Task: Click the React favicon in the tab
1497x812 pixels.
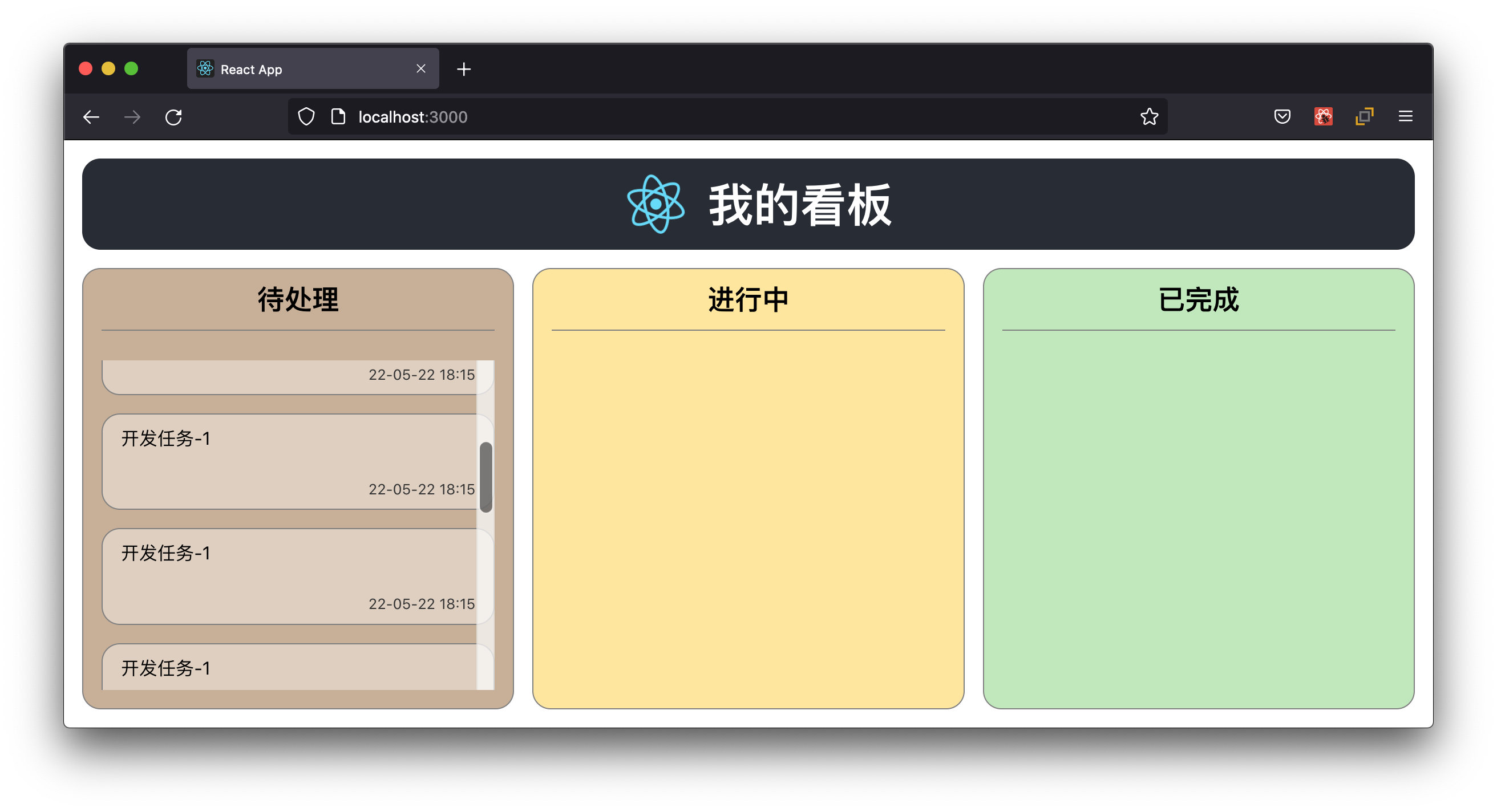Action: coord(205,68)
